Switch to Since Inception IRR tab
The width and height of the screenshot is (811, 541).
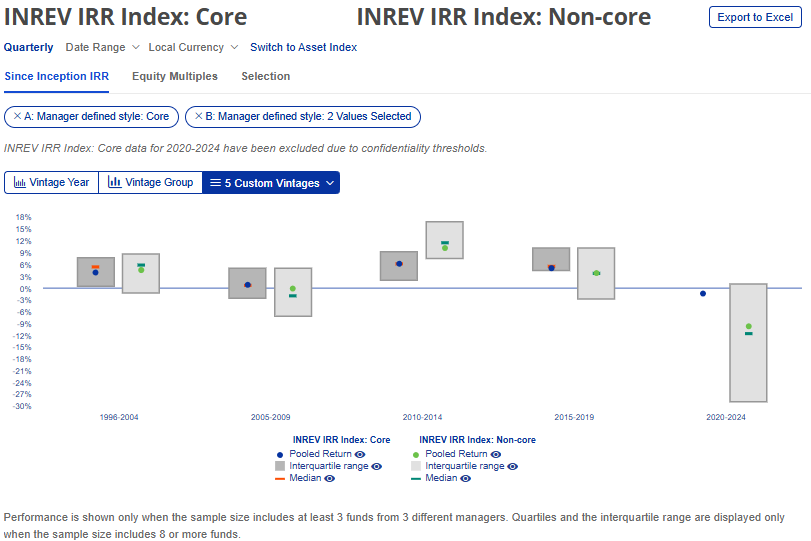(x=56, y=77)
